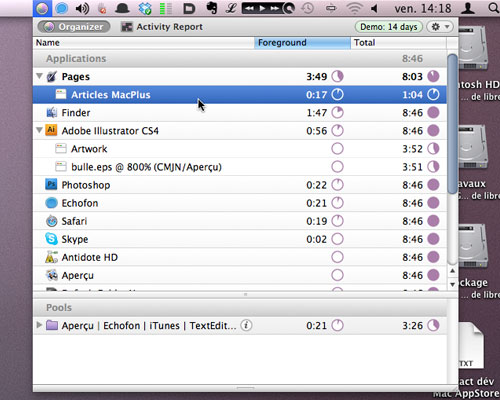Open the Time Machine clock icon

click(307, 8)
